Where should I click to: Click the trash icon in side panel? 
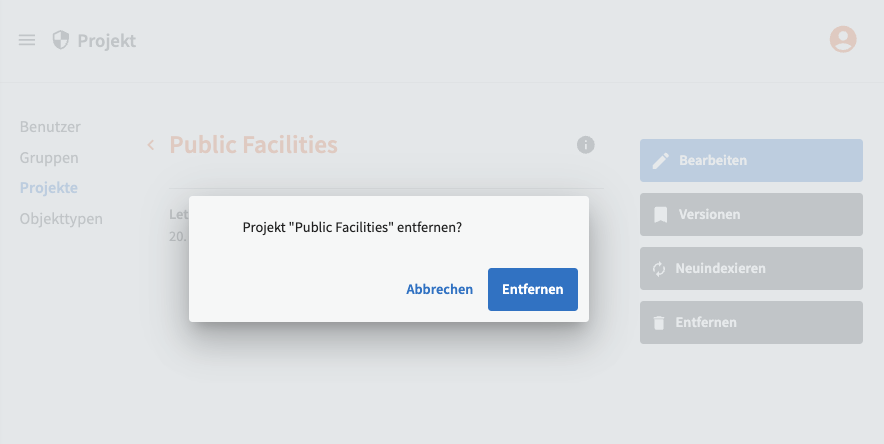pyautogui.click(x=658, y=322)
